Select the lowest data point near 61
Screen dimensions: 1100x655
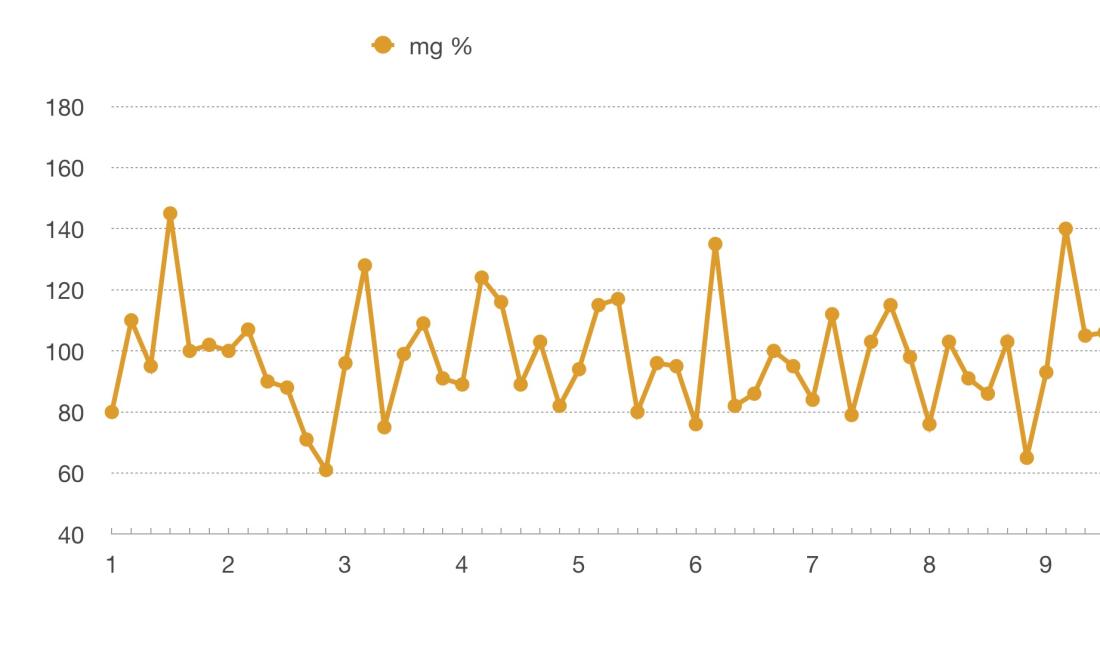tap(326, 470)
